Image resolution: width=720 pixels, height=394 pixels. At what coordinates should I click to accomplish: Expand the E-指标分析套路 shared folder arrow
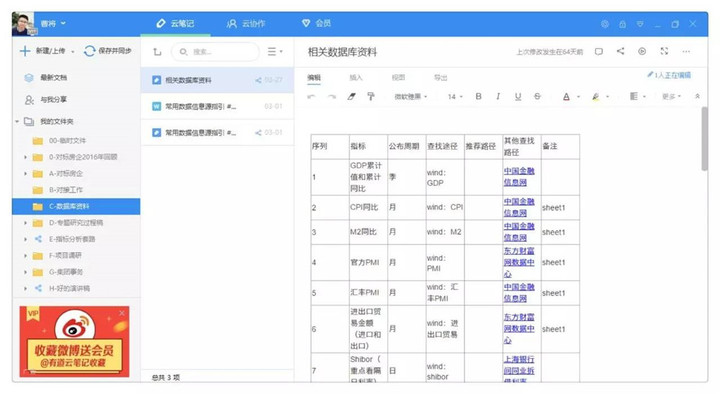pos(25,239)
